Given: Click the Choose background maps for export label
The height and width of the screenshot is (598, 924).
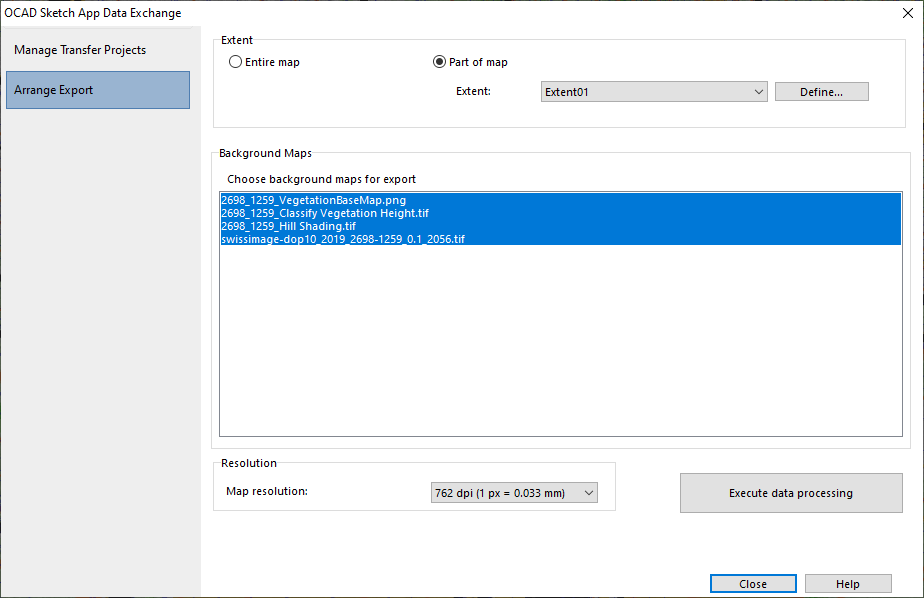Looking at the screenshot, I should pos(322,179).
